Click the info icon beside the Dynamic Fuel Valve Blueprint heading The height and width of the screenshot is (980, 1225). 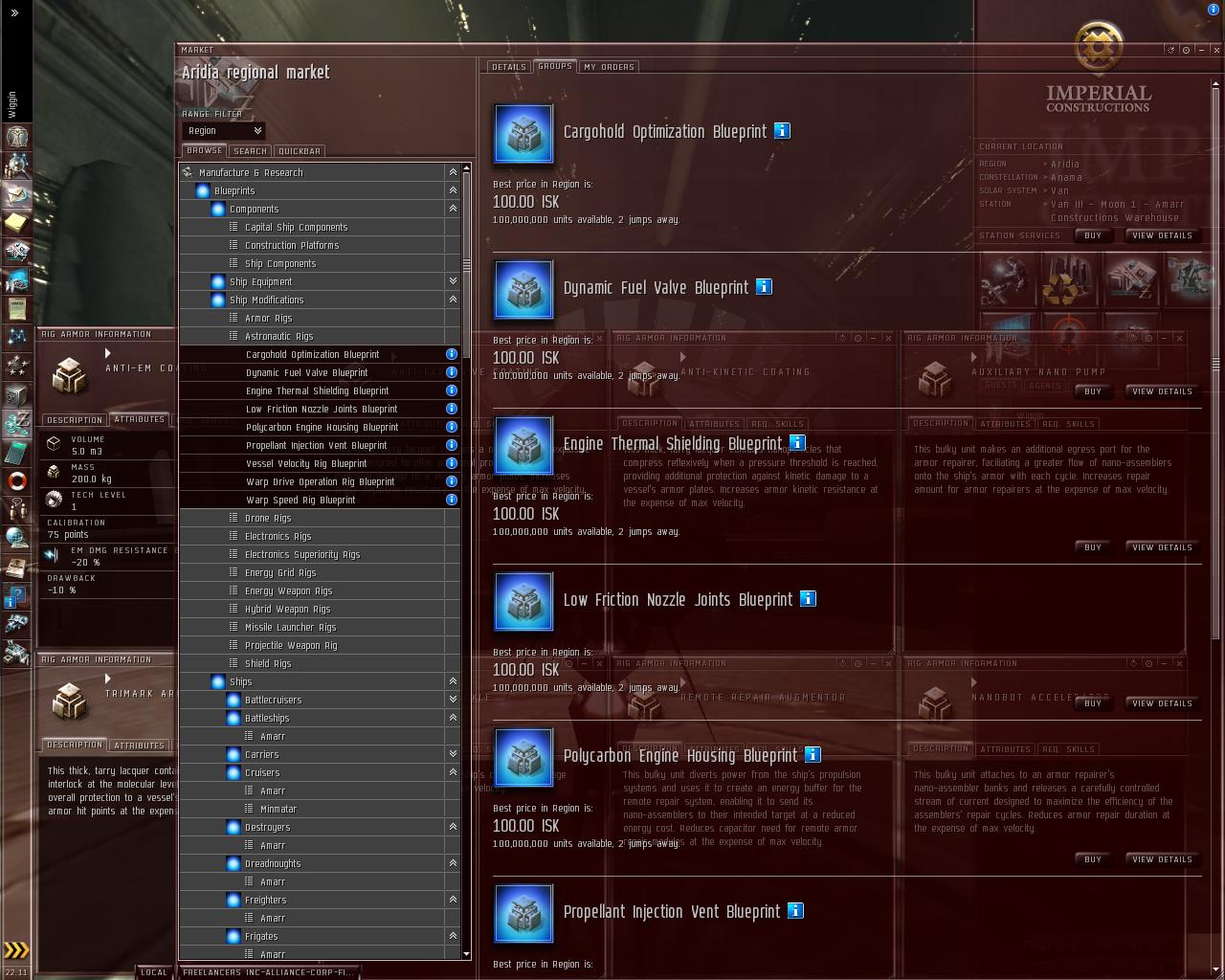pyautogui.click(x=764, y=287)
